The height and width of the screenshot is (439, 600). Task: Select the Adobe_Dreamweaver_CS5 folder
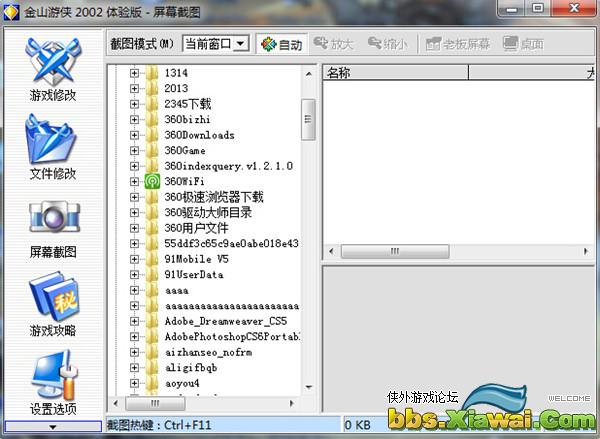tap(225, 322)
